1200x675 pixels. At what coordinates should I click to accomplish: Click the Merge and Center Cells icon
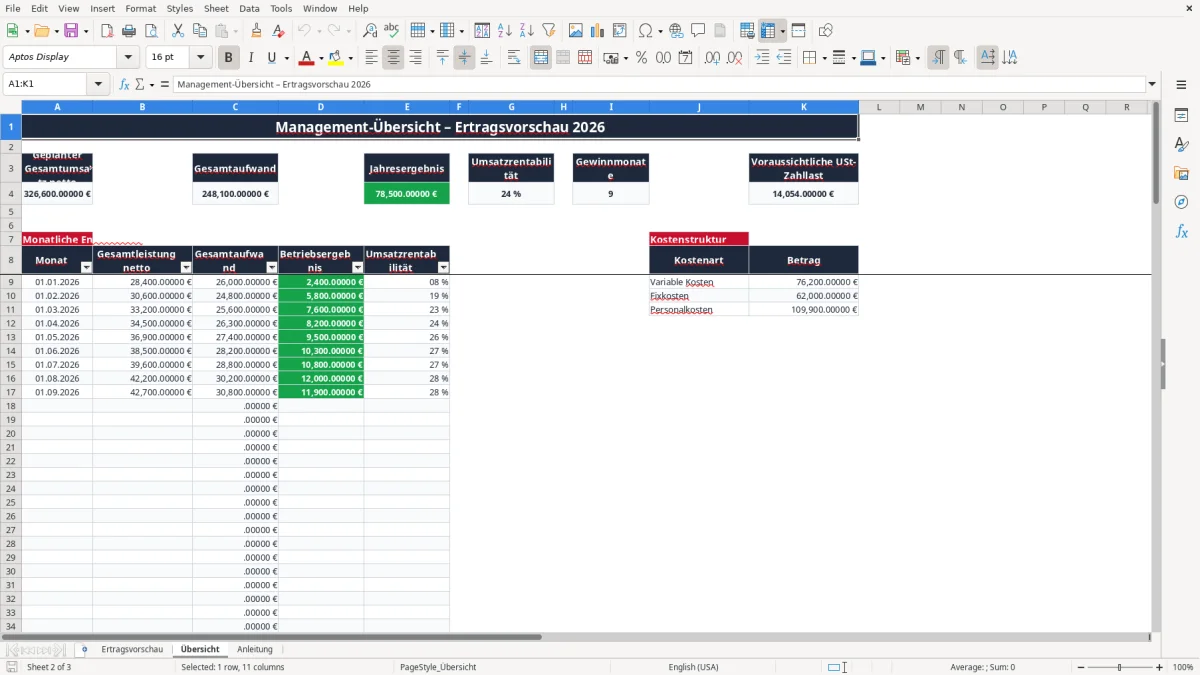[541, 58]
